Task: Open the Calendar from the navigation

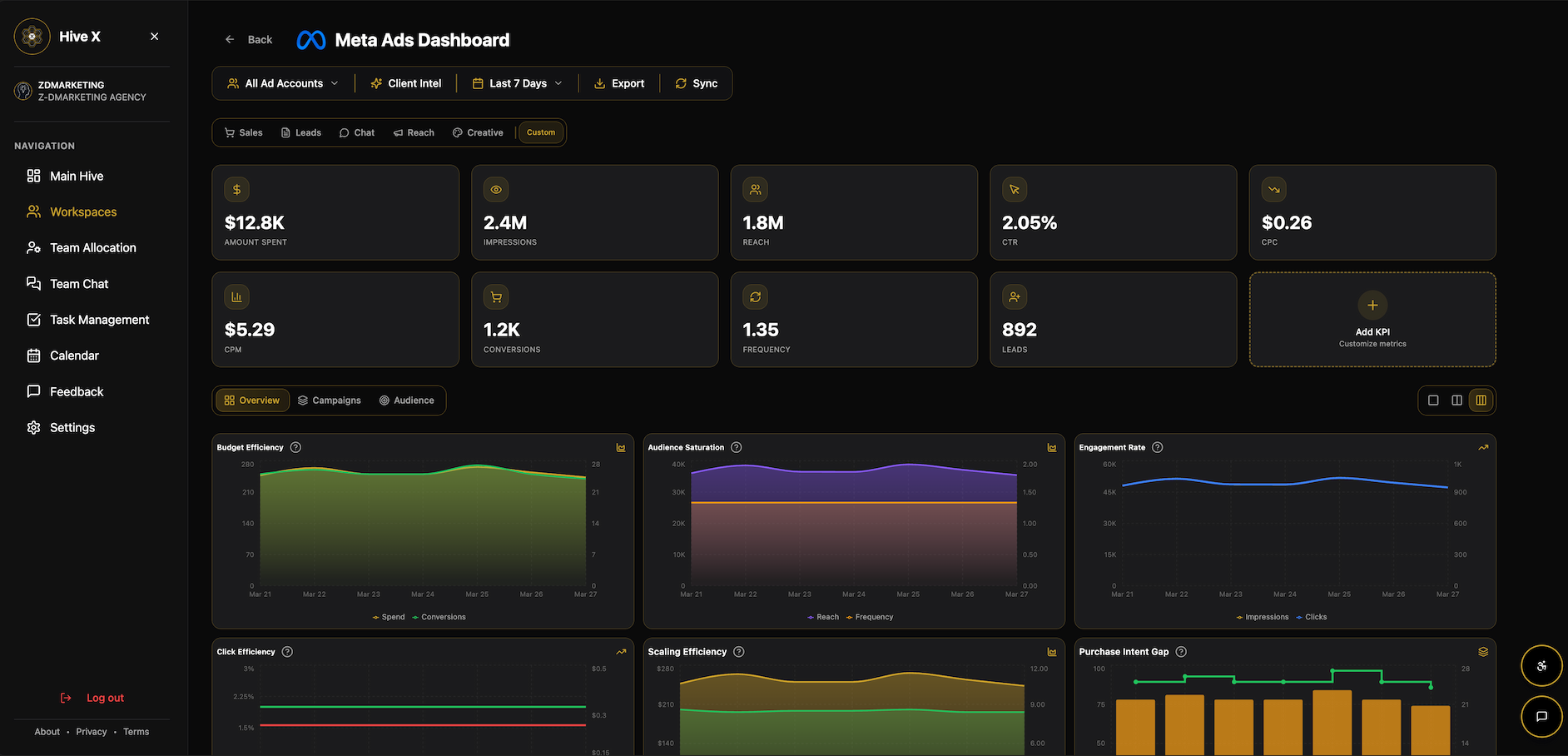Action: 74,356
